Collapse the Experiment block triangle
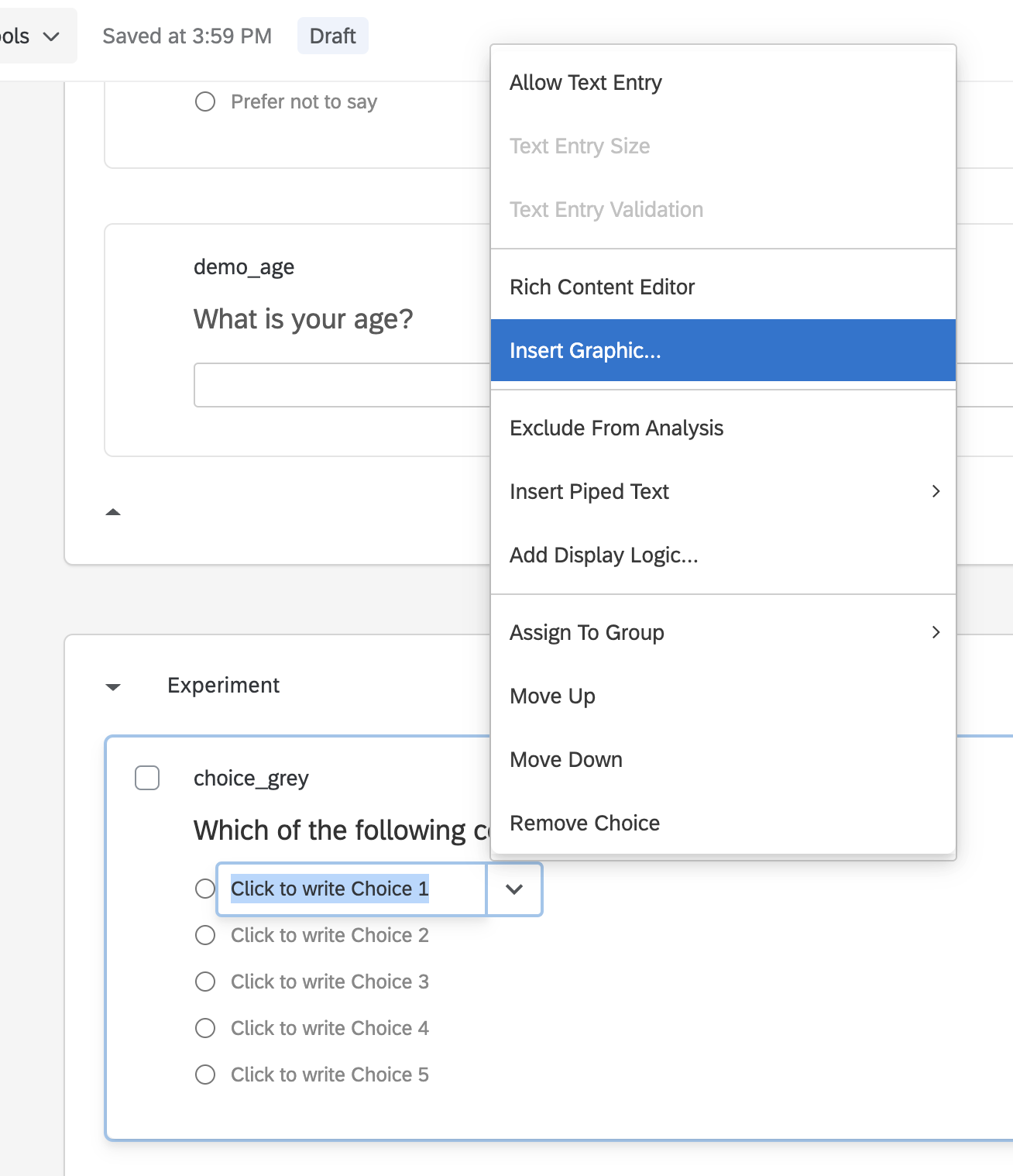The height and width of the screenshot is (1176, 1013). tap(113, 686)
